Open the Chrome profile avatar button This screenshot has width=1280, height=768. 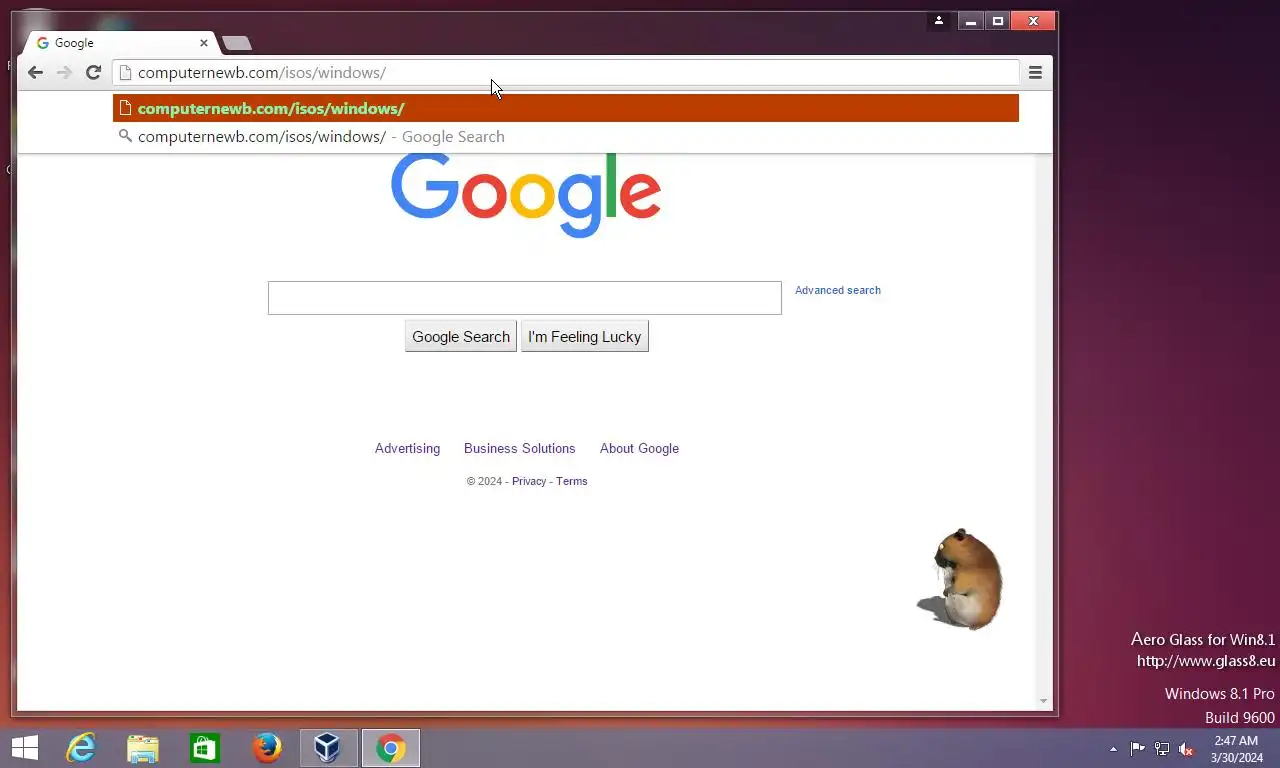point(938,21)
